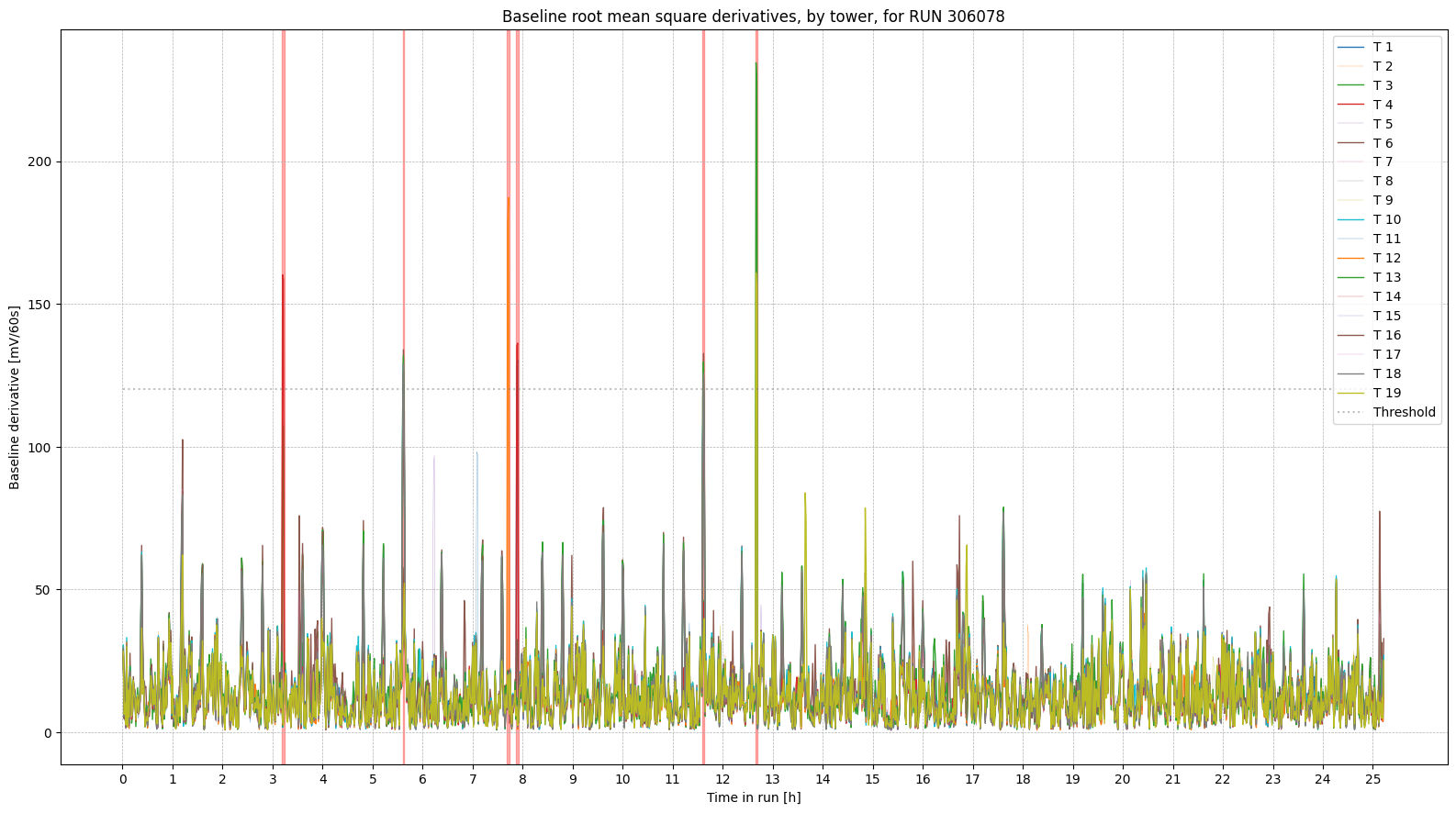Viewport: 1456px width, 813px height.
Task: Click the T 10 legend label
Action: point(1386,219)
